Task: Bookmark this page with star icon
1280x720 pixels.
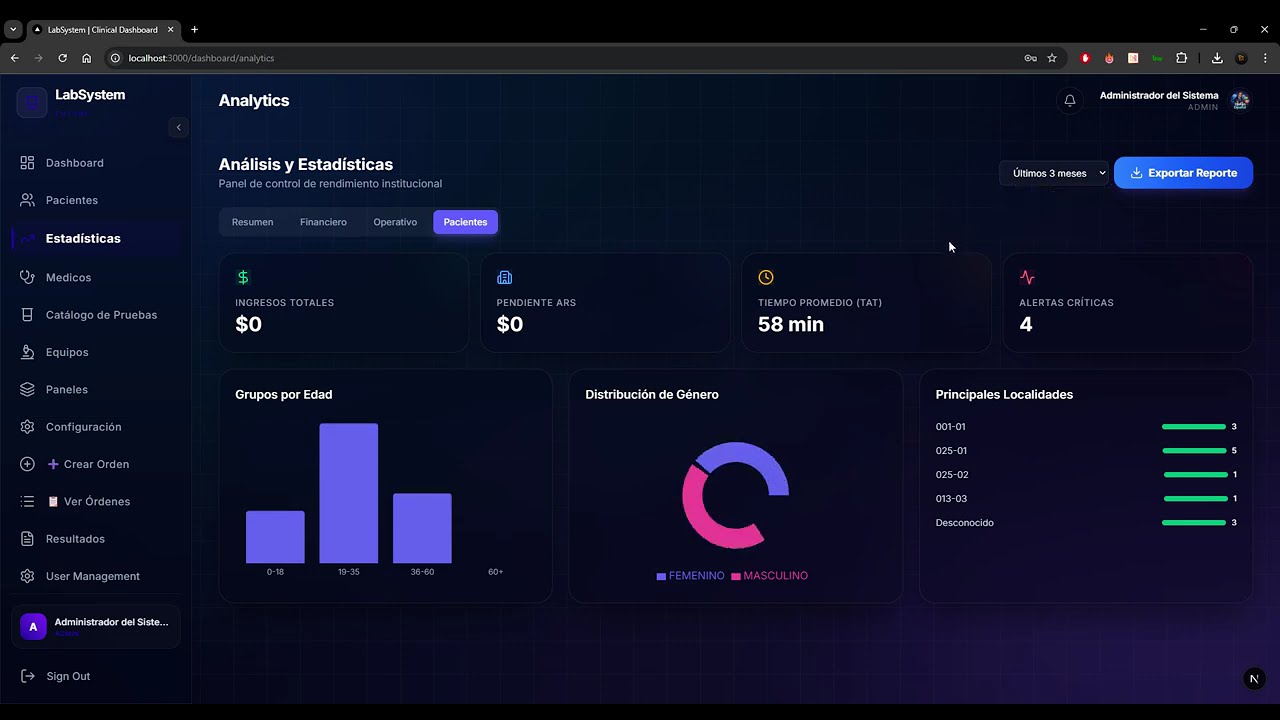Action: 1052,58
